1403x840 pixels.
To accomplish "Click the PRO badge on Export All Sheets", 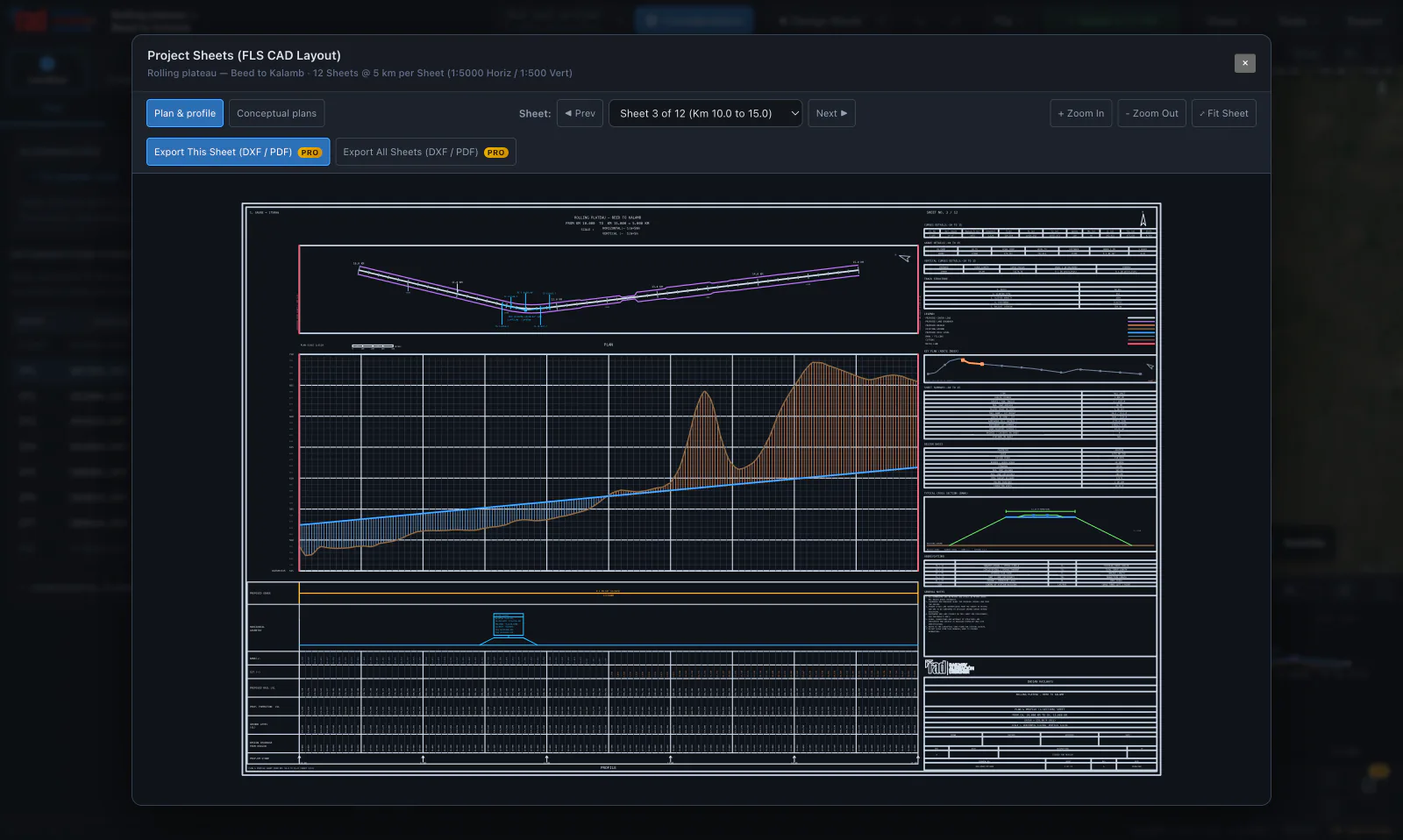I will pos(496,153).
